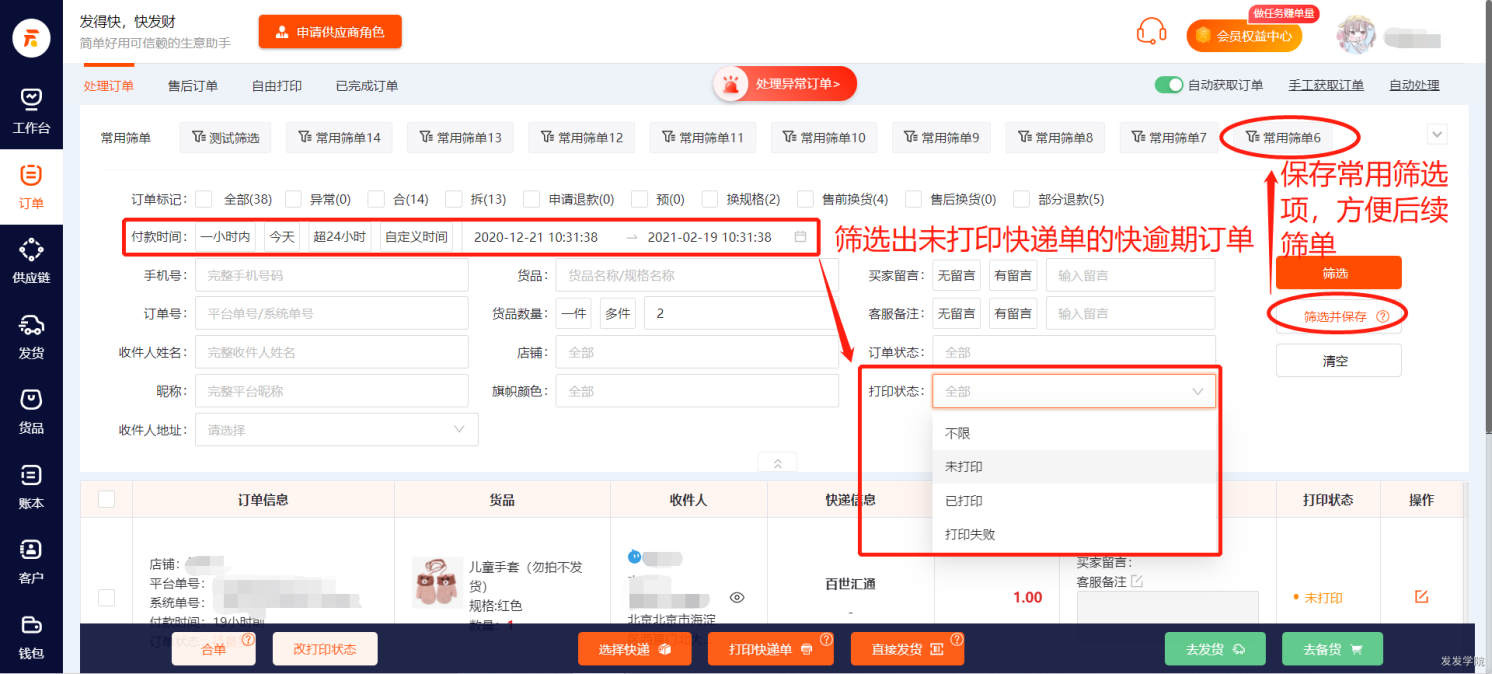Click the 清空 button

click(1338, 361)
